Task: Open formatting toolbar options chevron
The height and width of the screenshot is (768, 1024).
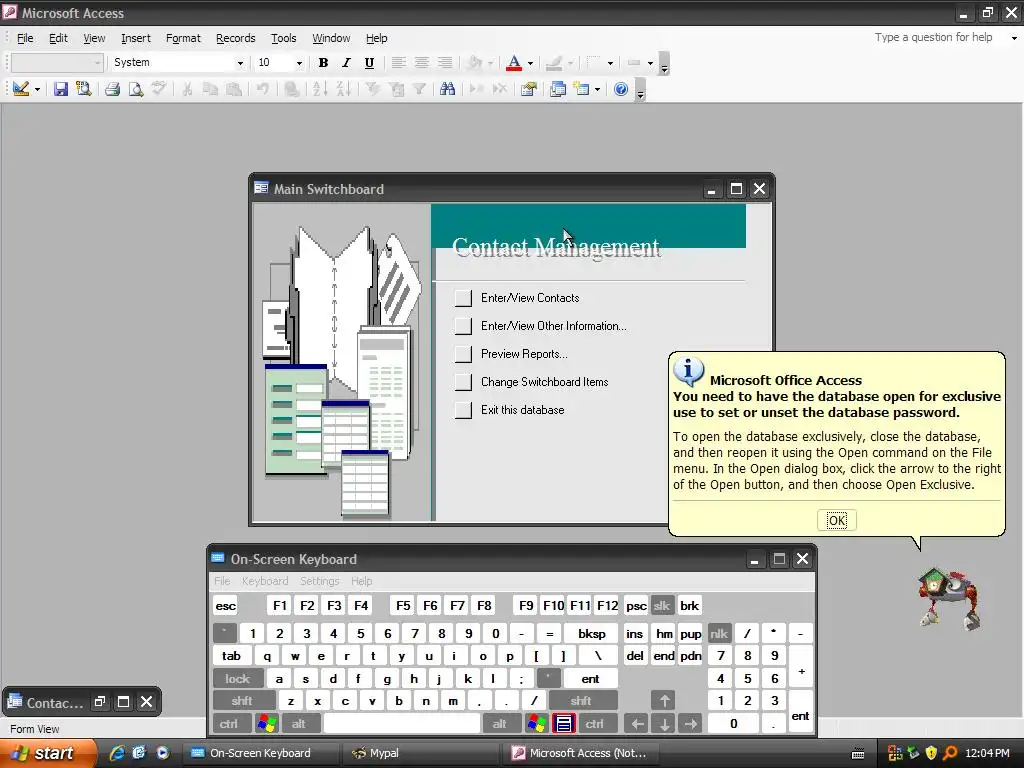Action: coord(664,63)
